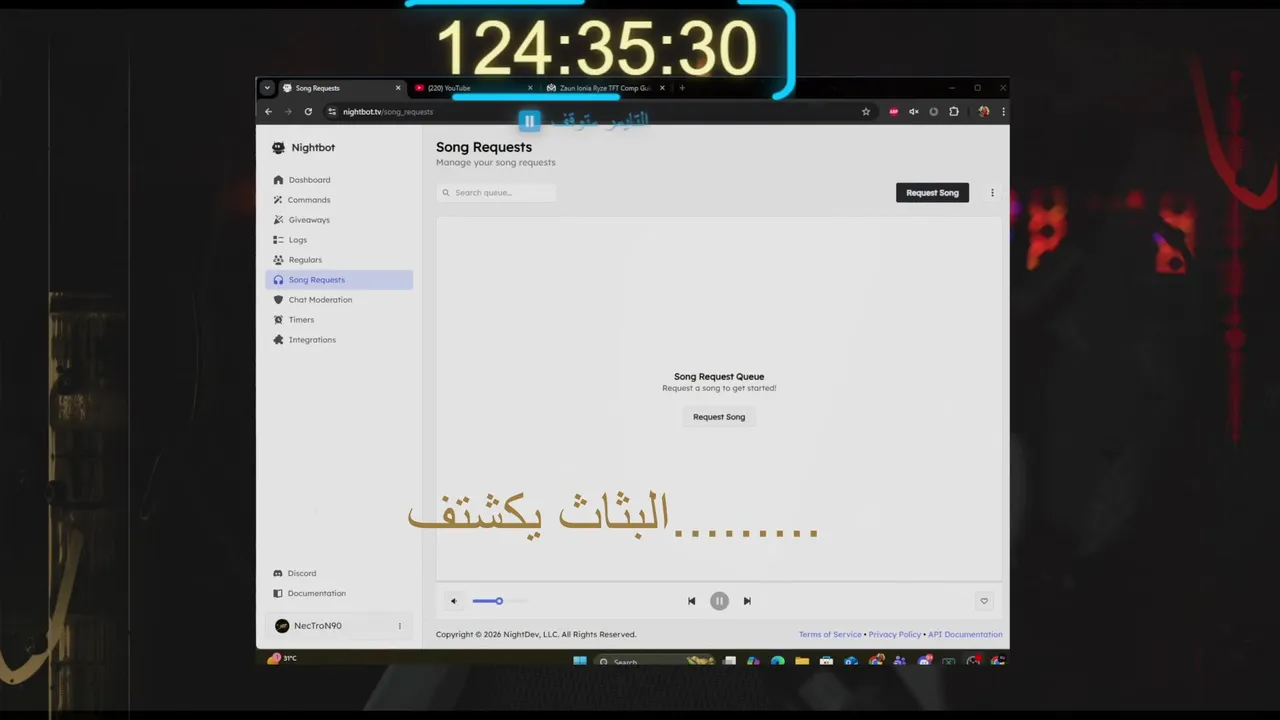The height and width of the screenshot is (720, 1280).
Task: Open the browser Extensions puzzle icon
Action: [954, 112]
